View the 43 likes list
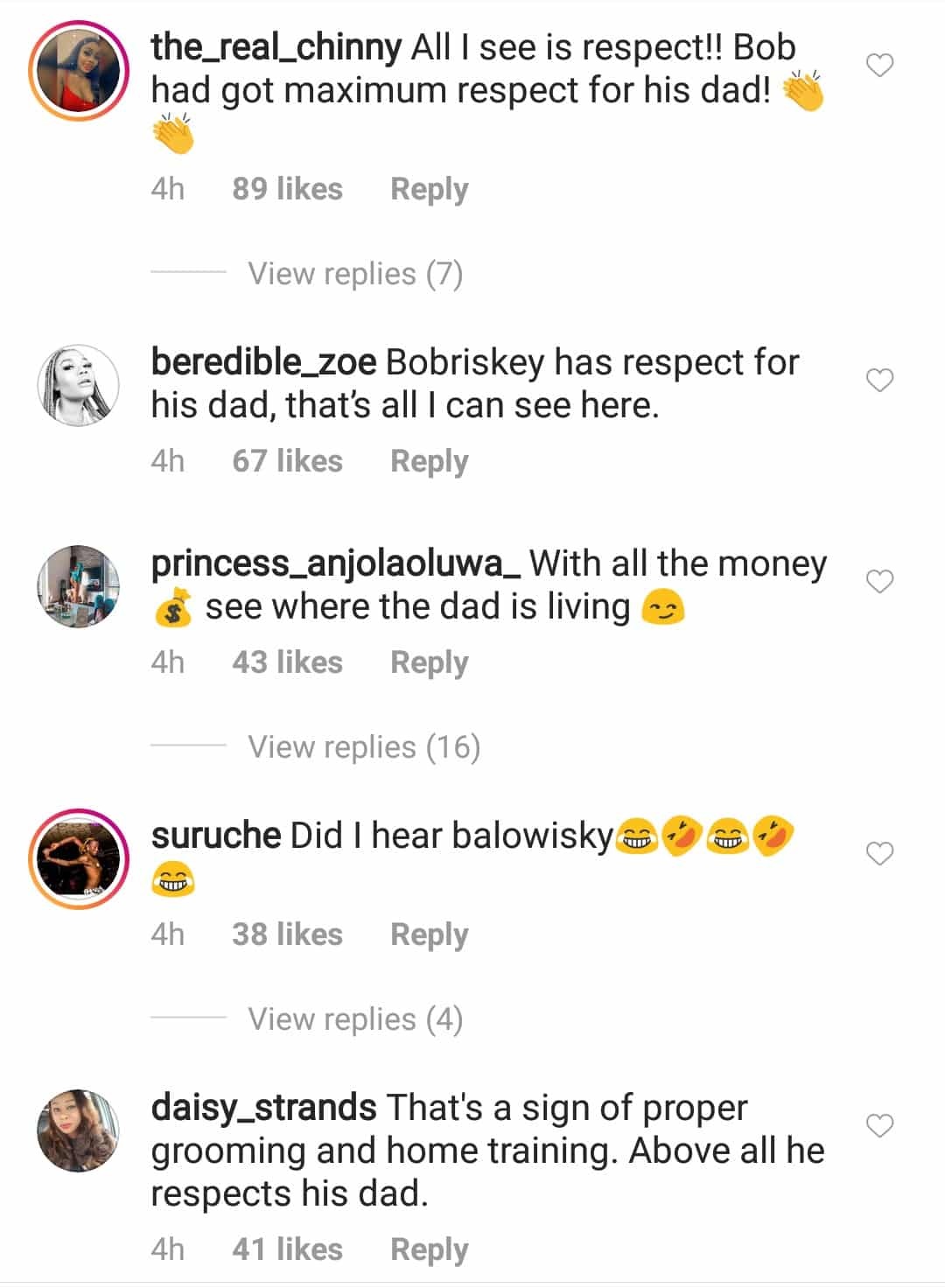 coord(287,662)
